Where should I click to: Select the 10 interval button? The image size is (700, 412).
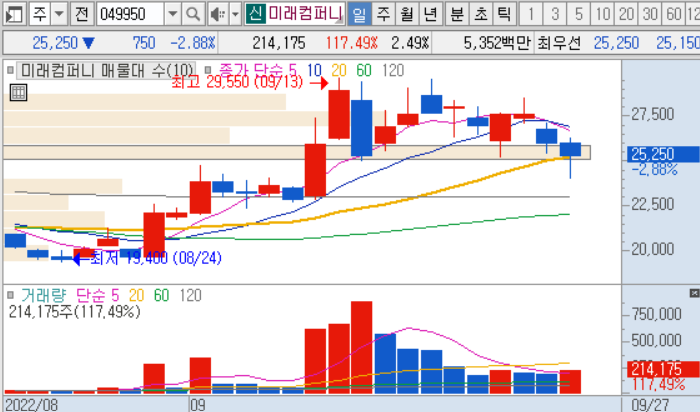(x=603, y=14)
